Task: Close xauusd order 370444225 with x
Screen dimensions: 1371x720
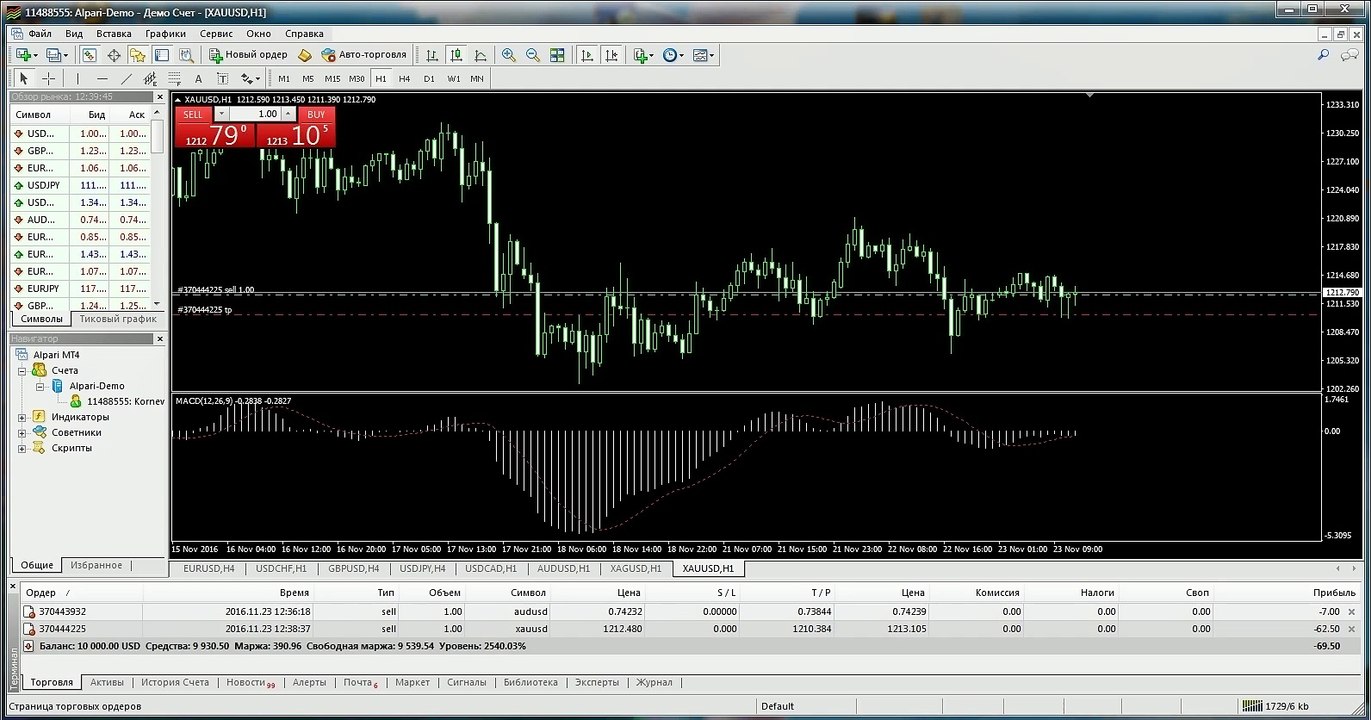Action: [1352, 629]
